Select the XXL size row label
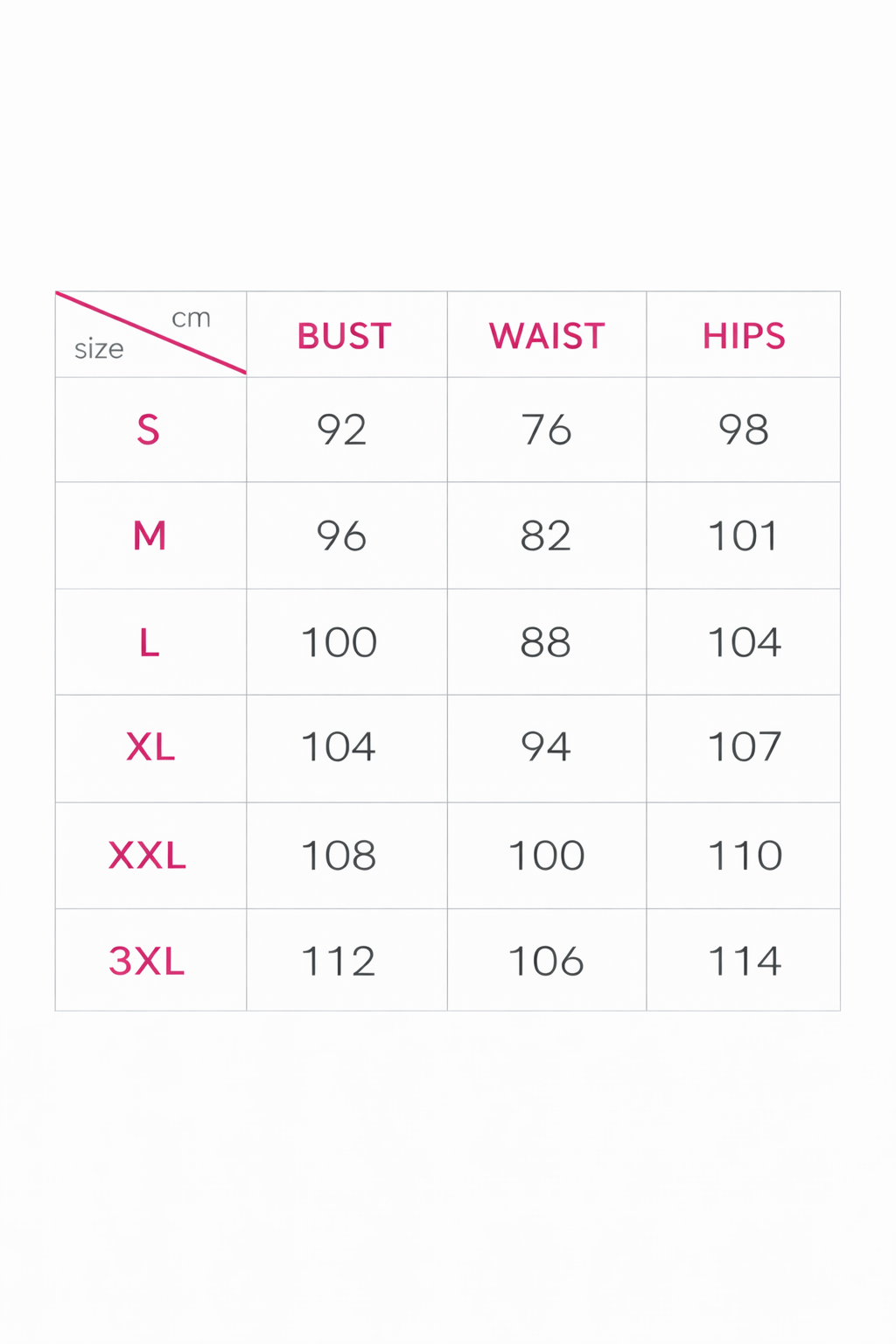Image resolution: width=896 pixels, height=1344 pixels. 147,855
